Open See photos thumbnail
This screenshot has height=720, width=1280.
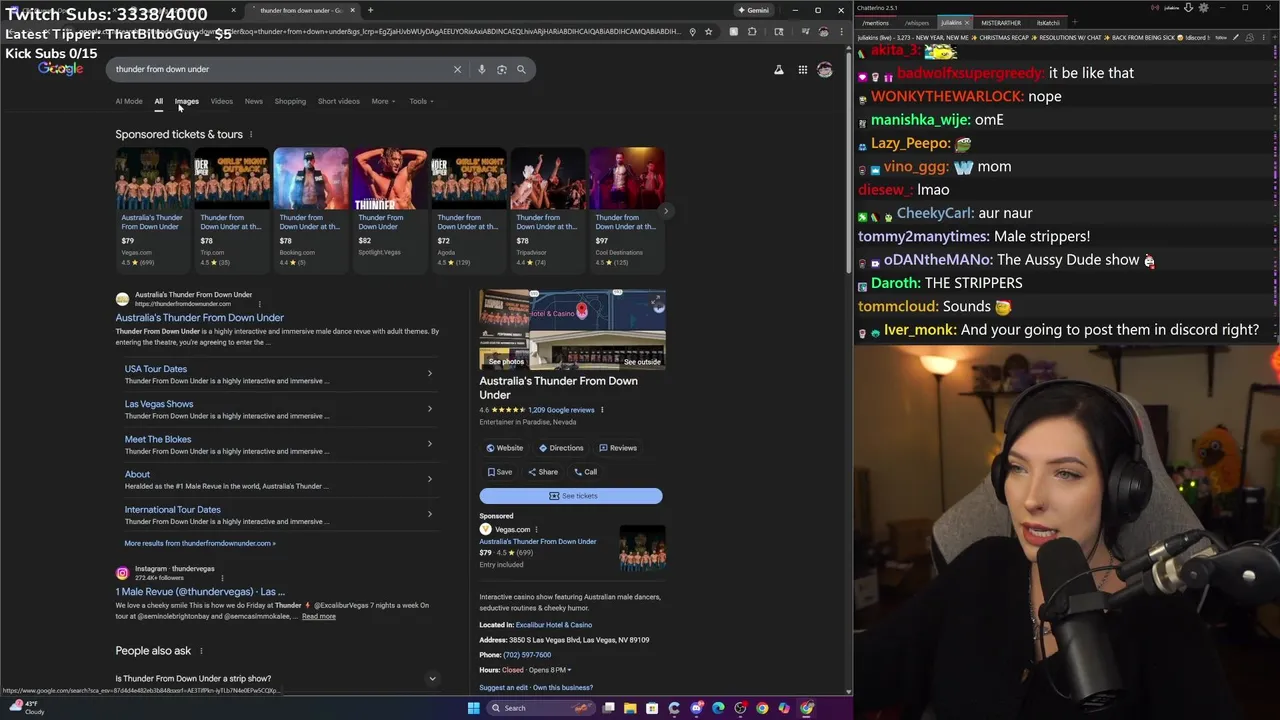(x=504, y=330)
